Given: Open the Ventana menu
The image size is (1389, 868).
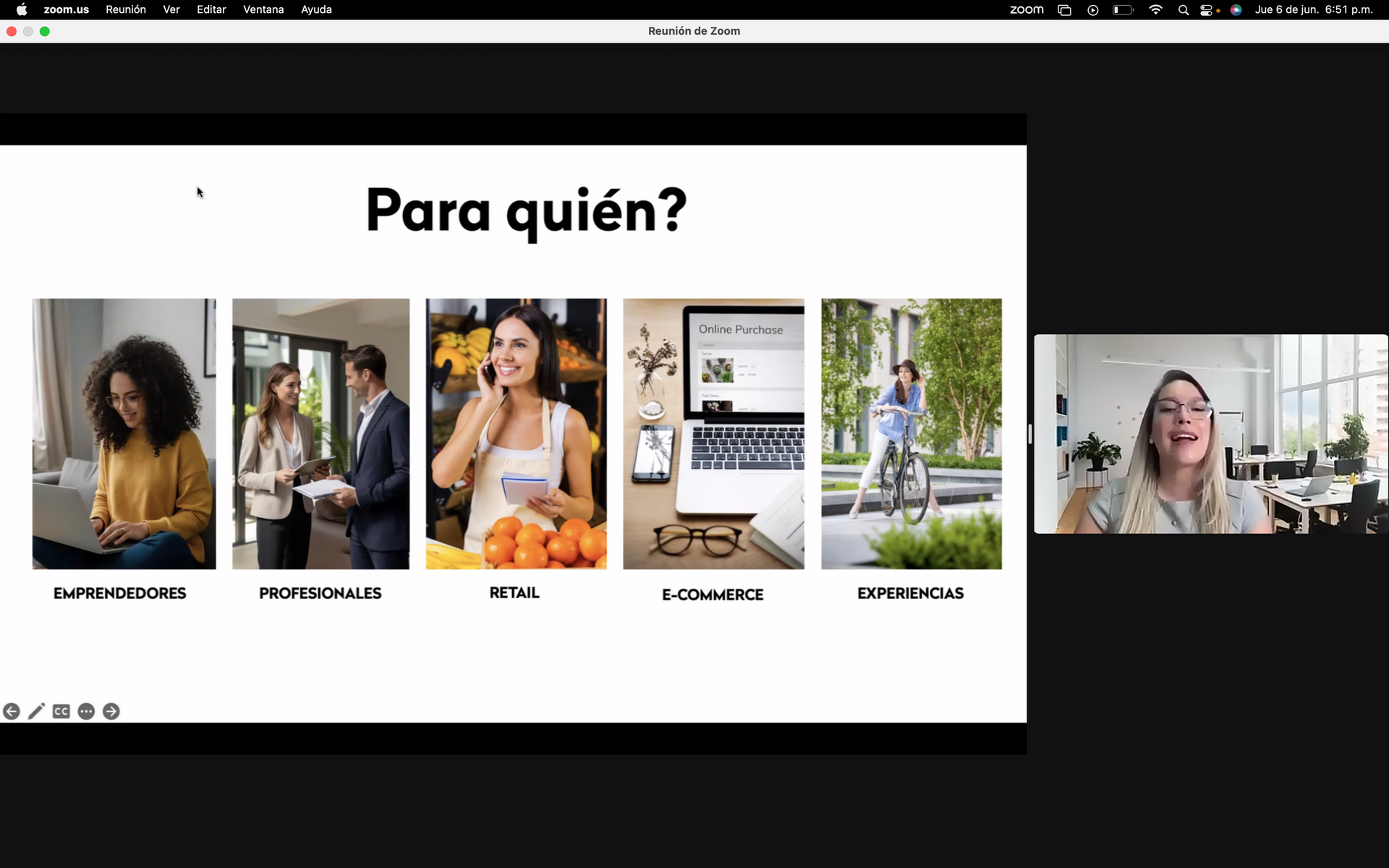Looking at the screenshot, I should click(263, 9).
